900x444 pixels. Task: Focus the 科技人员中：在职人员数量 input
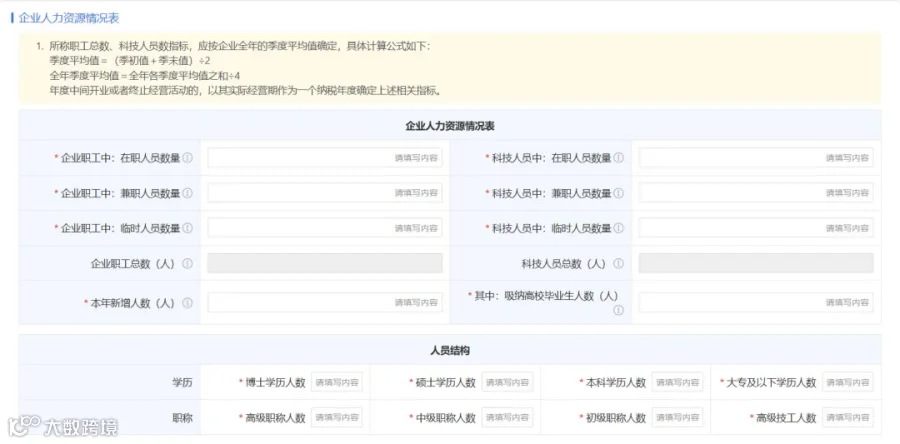pos(756,158)
